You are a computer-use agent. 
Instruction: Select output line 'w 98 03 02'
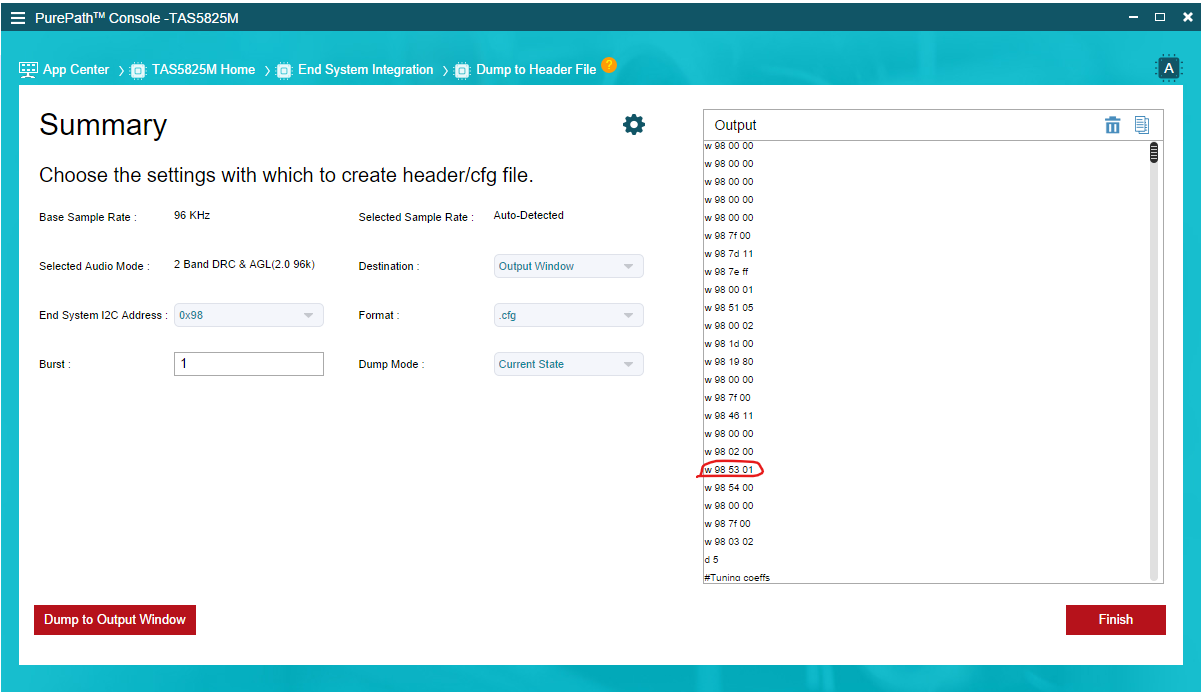click(729, 542)
